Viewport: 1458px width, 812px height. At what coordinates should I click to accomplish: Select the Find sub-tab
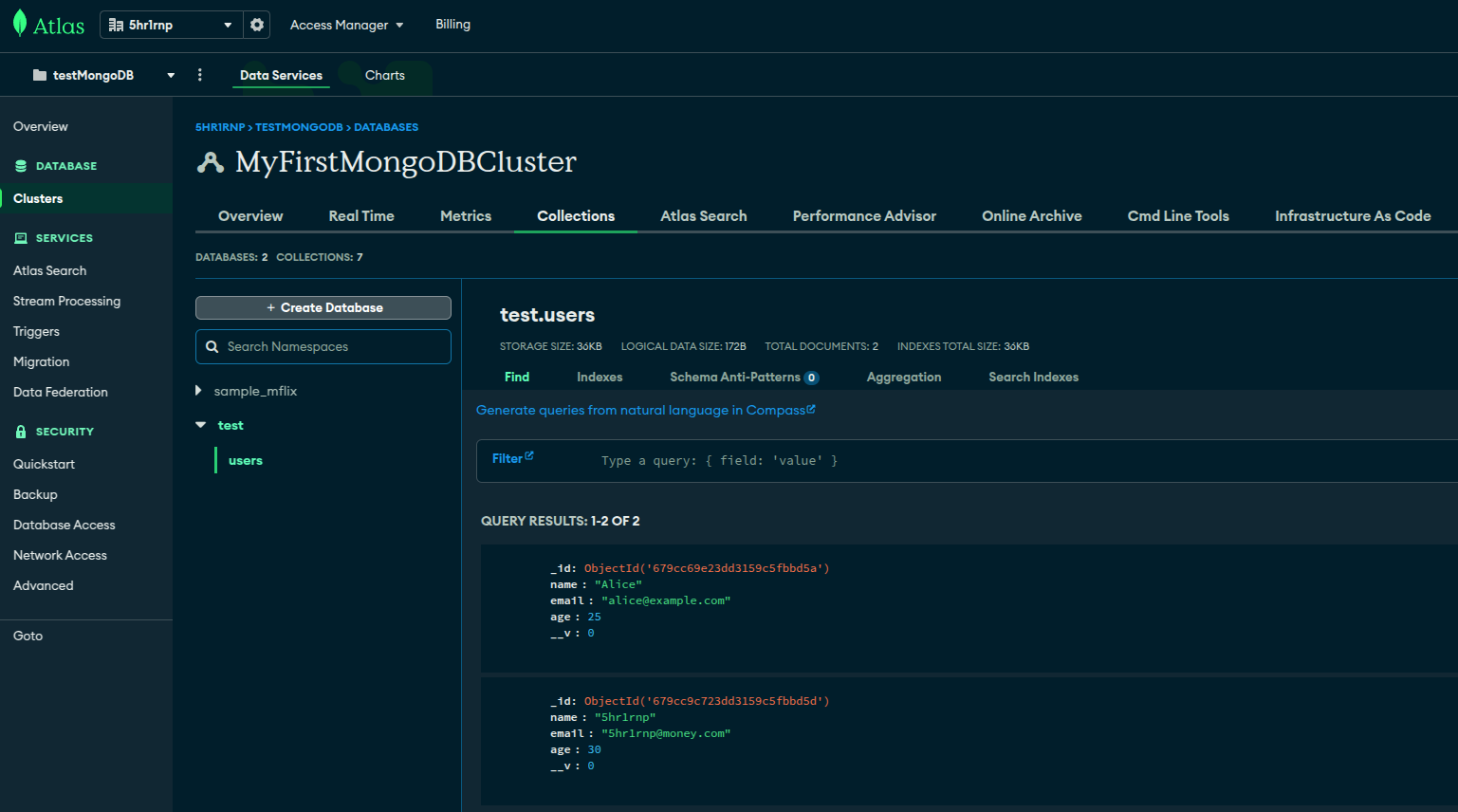(517, 377)
